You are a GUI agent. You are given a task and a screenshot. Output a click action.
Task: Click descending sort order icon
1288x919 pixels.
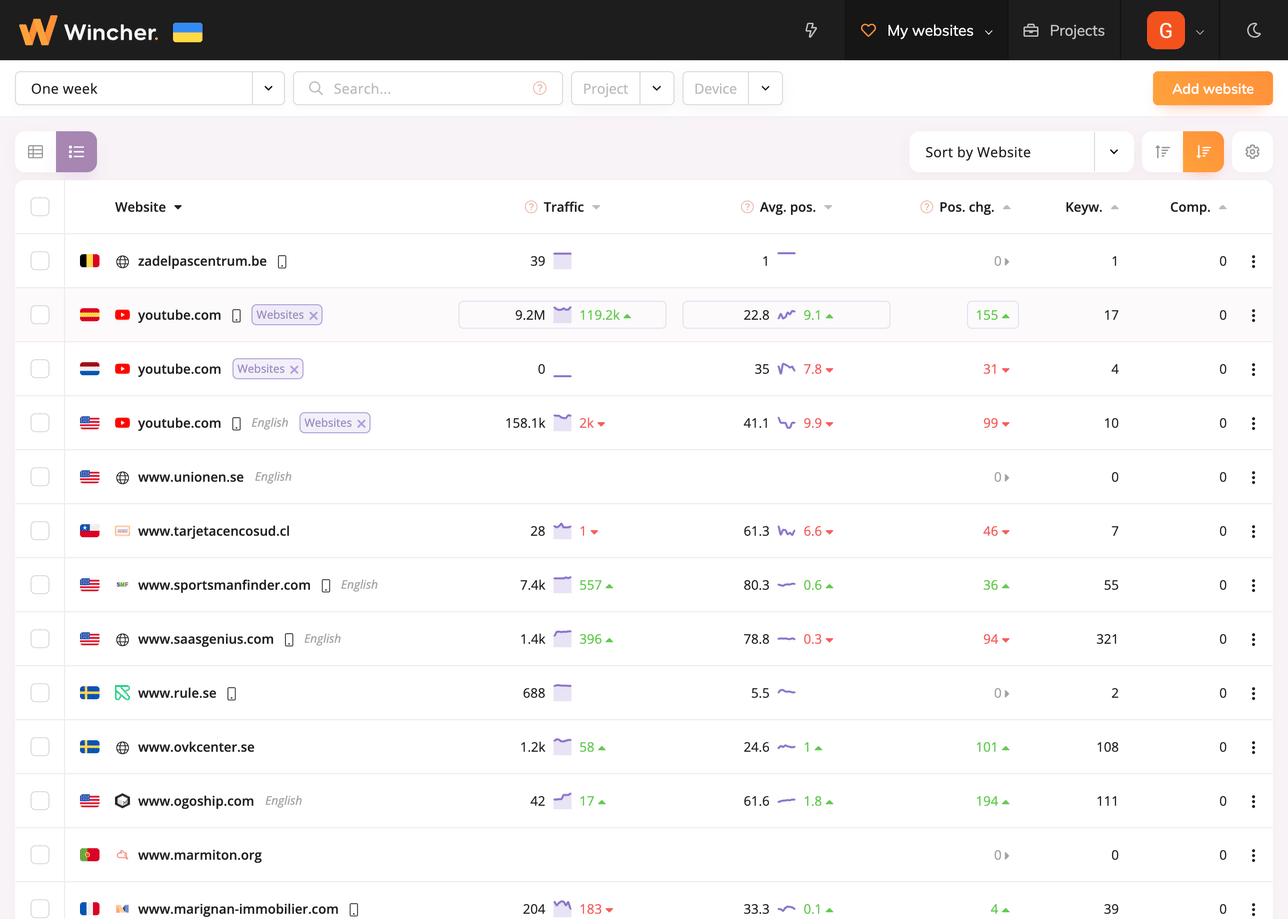pos(1203,152)
